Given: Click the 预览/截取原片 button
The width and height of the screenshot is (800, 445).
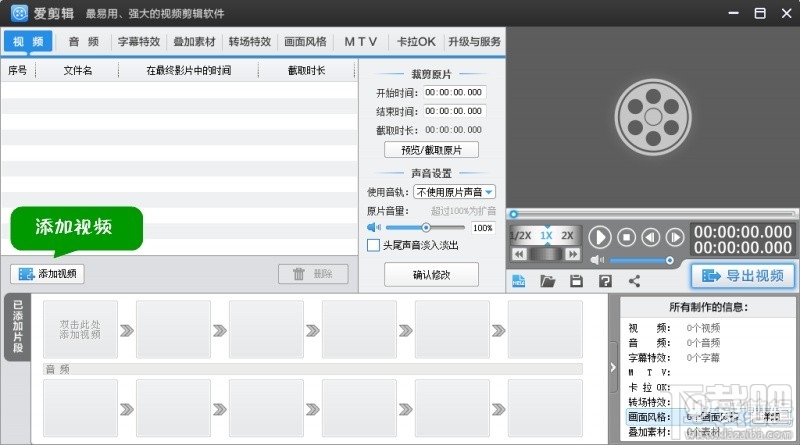Looking at the screenshot, I should [x=431, y=150].
